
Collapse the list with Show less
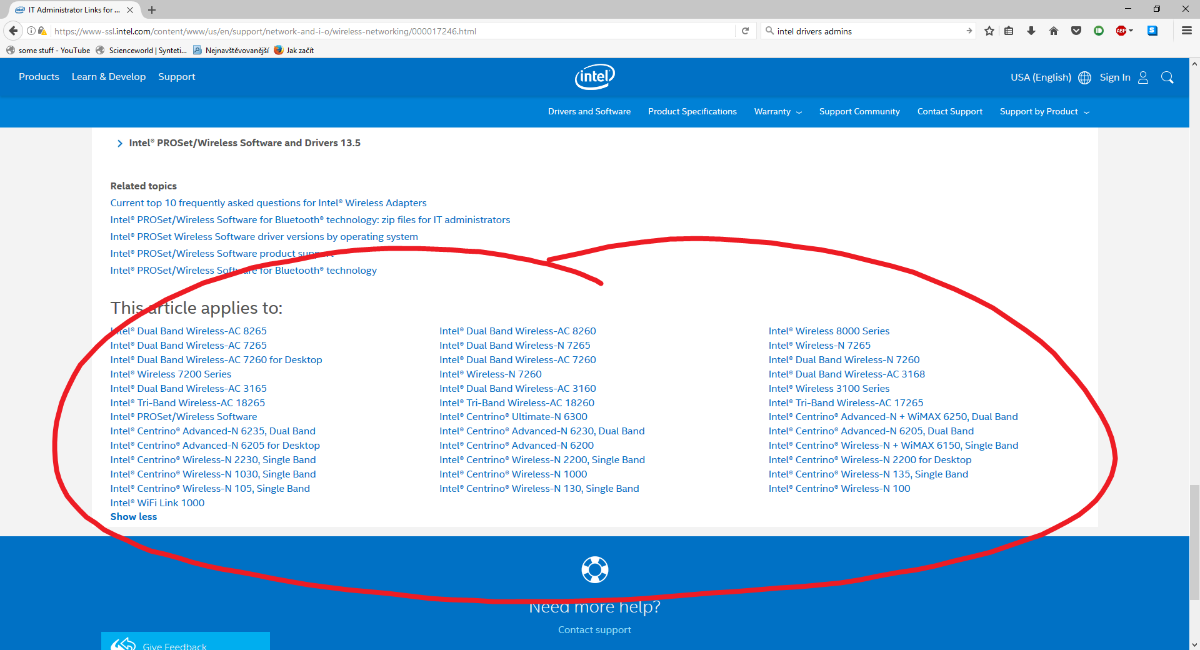[133, 517]
